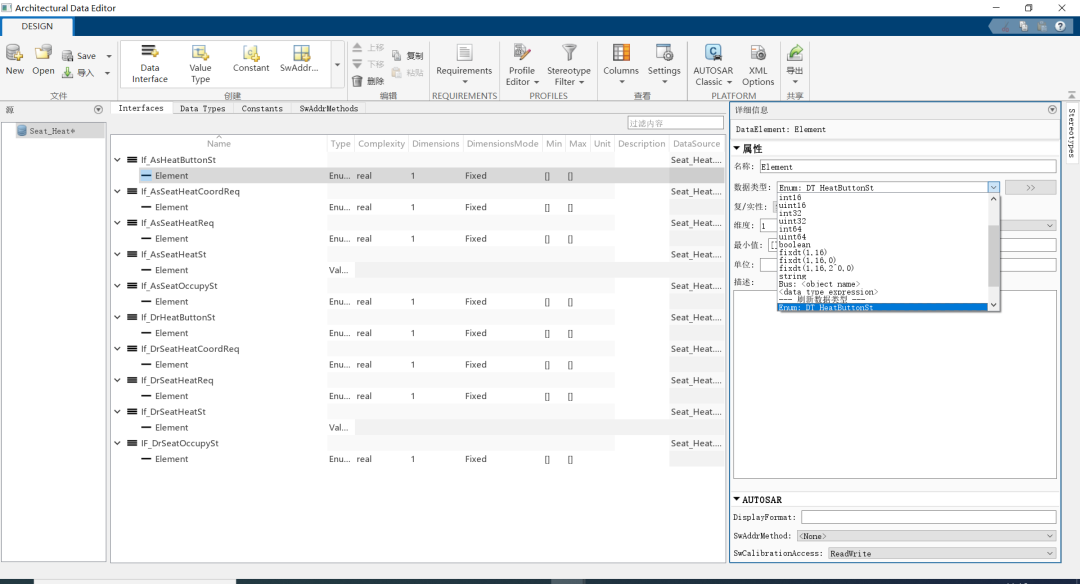Image resolution: width=1080 pixels, height=584 pixels.
Task: Create a new Value Type
Action: pos(200,64)
